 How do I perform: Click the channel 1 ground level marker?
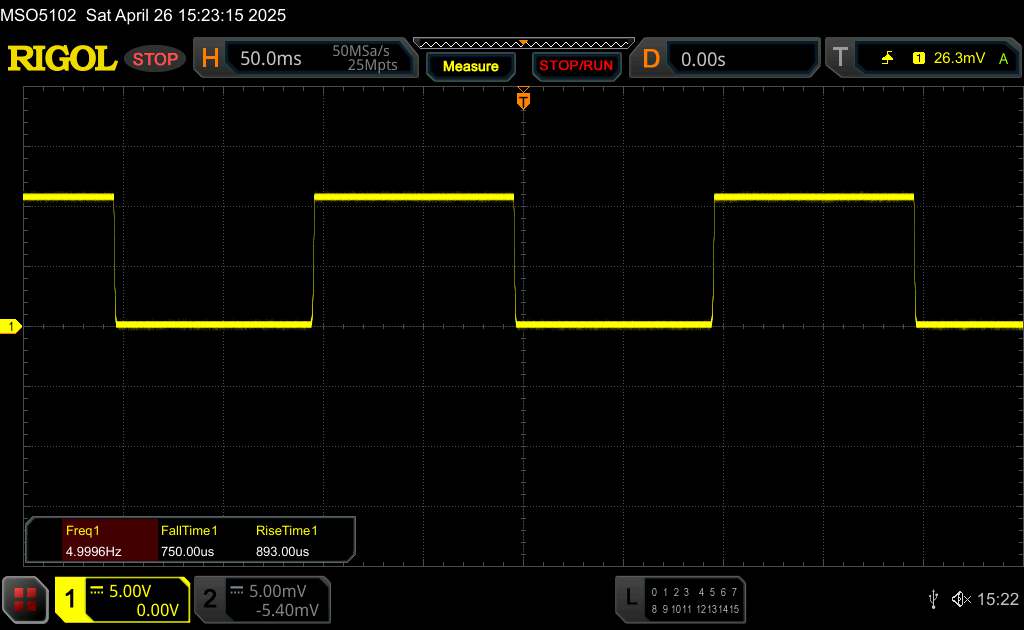[10, 326]
